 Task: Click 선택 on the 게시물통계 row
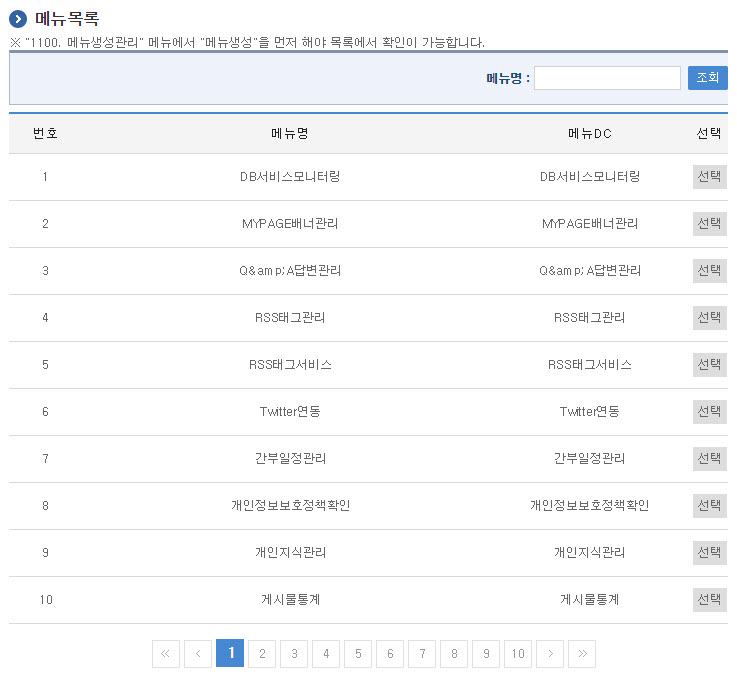pos(709,600)
